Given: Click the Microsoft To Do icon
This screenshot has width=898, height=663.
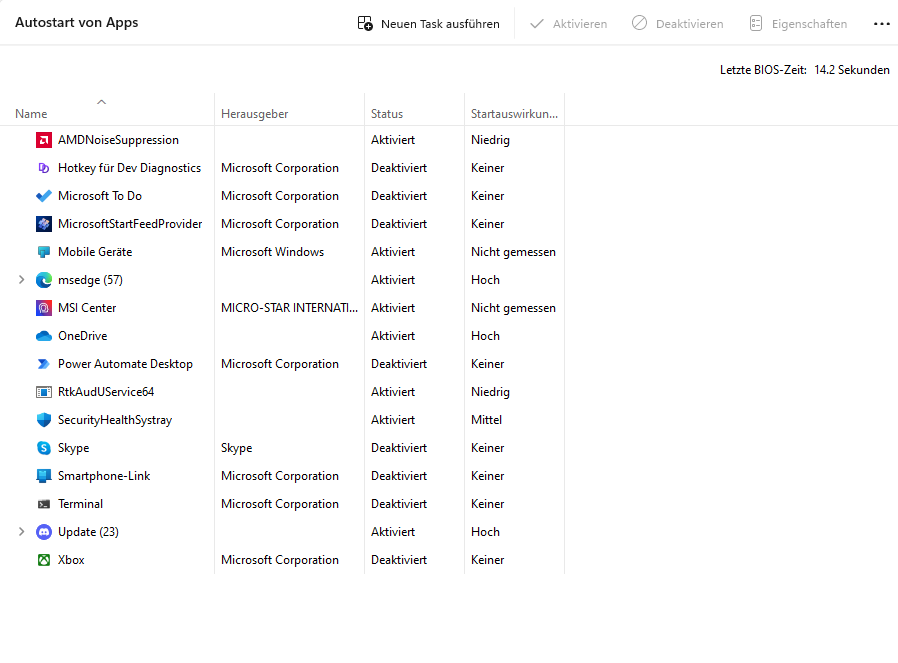Looking at the screenshot, I should pyautogui.click(x=42, y=196).
